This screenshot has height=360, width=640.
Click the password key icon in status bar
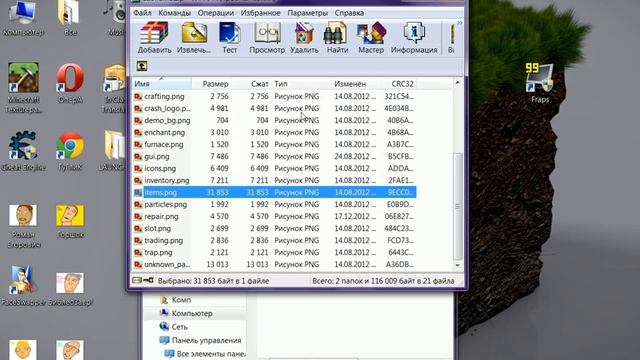(x=149, y=280)
